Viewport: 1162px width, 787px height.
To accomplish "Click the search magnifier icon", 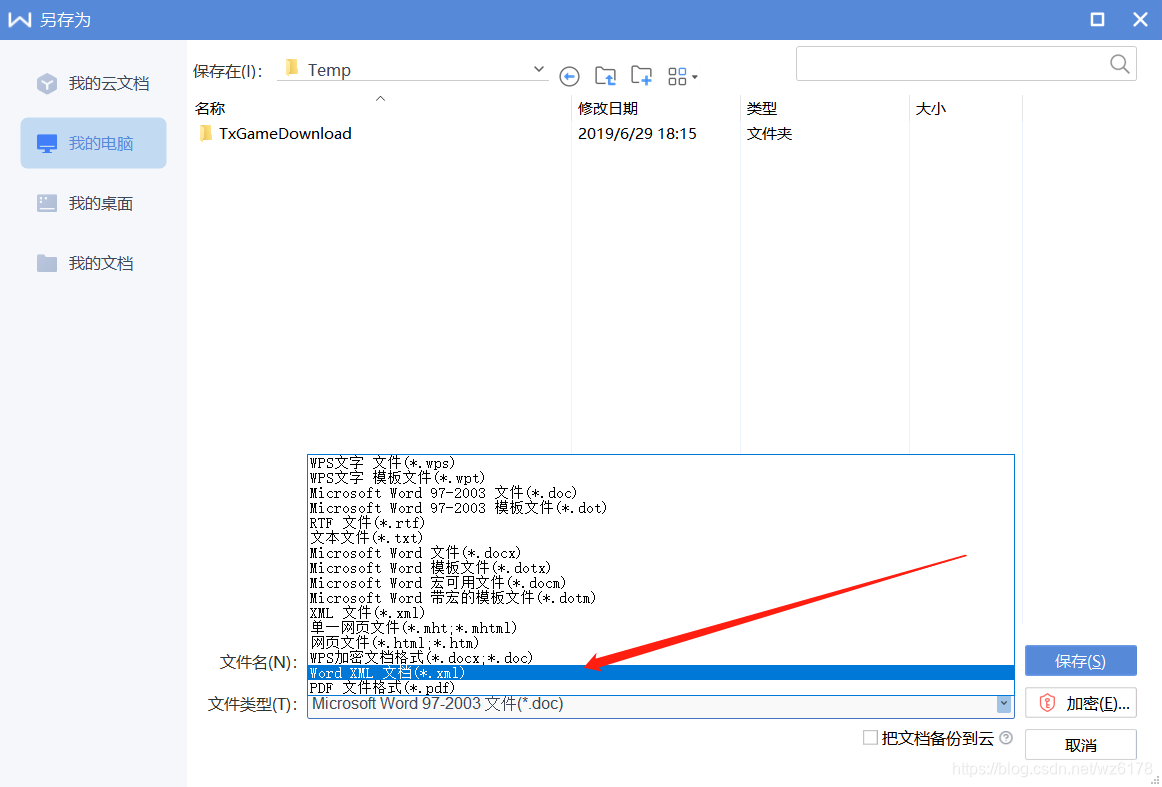I will (x=1120, y=64).
